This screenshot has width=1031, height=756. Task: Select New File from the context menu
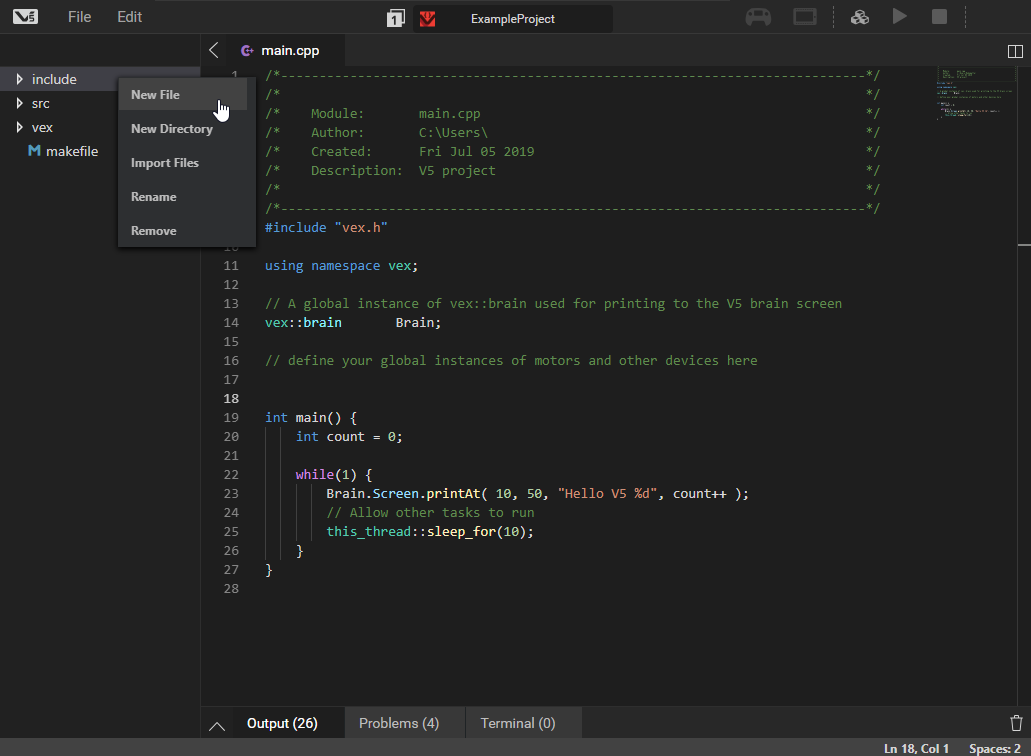pyautogui.click(x=155, y=94)
